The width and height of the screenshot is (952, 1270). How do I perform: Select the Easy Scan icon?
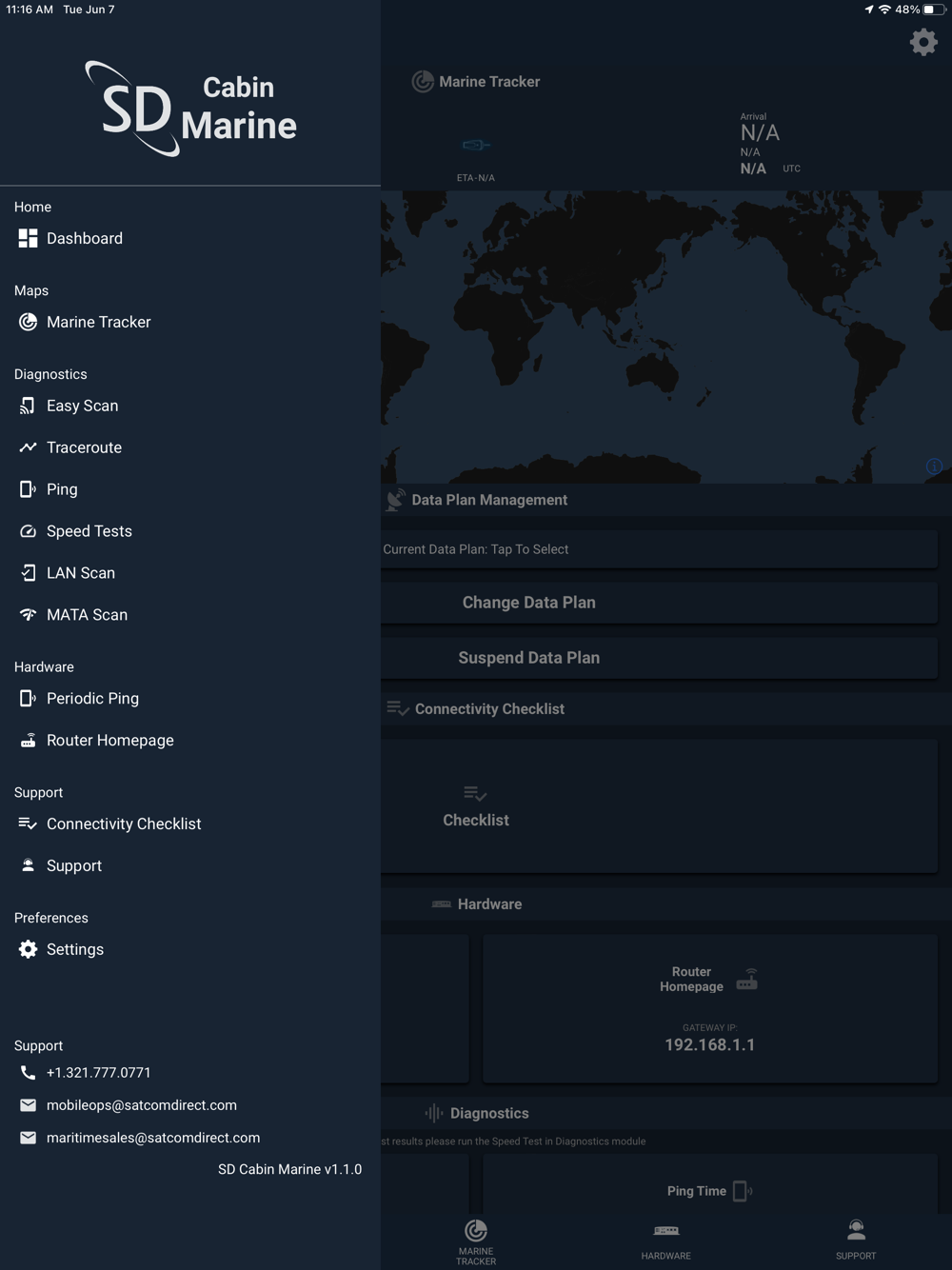coord(28,406)
